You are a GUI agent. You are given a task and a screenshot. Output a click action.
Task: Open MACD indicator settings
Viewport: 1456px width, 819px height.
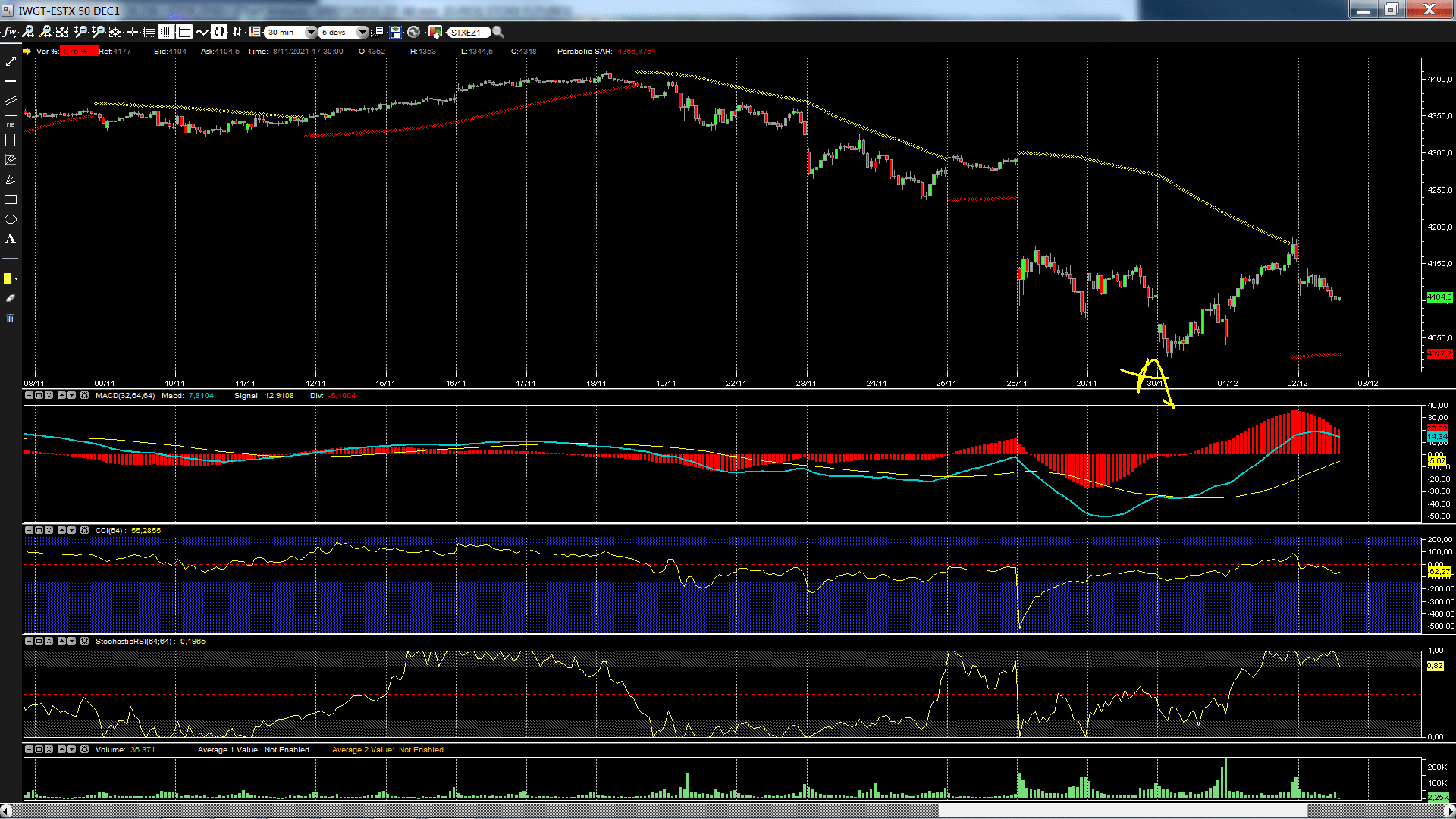coord(84,395)
